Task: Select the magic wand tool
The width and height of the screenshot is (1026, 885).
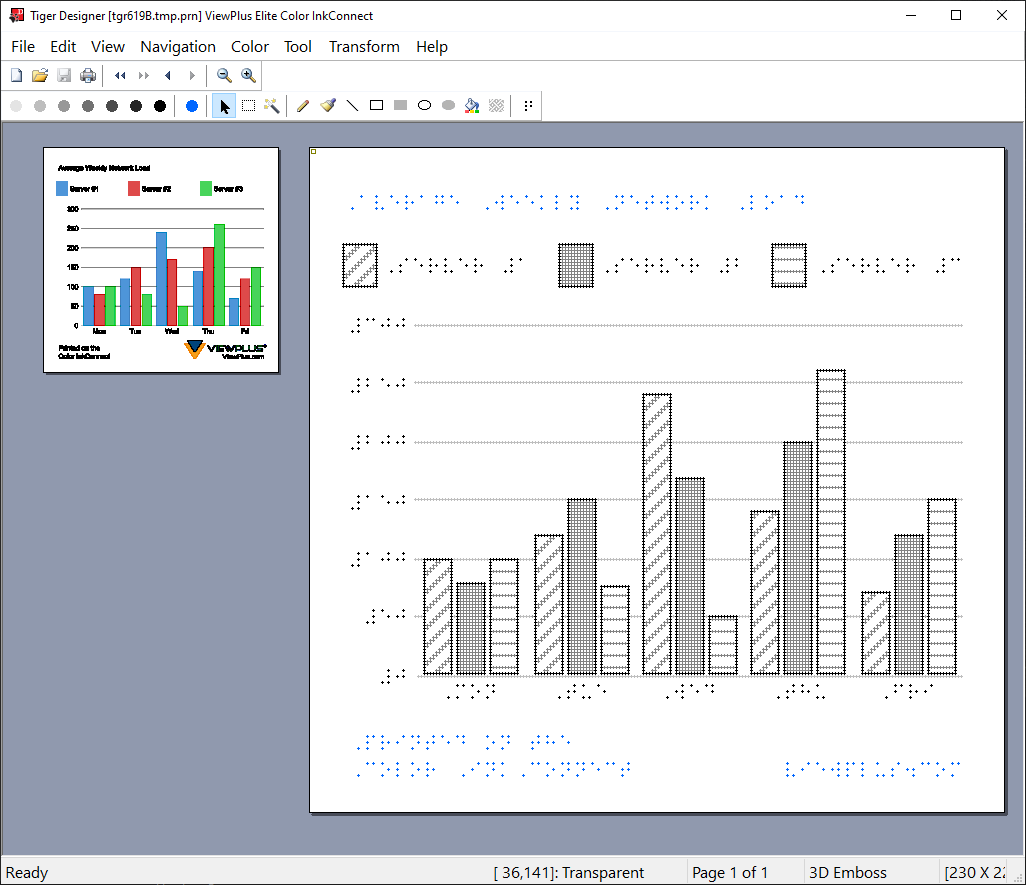Action: click(x=272, y=106)
